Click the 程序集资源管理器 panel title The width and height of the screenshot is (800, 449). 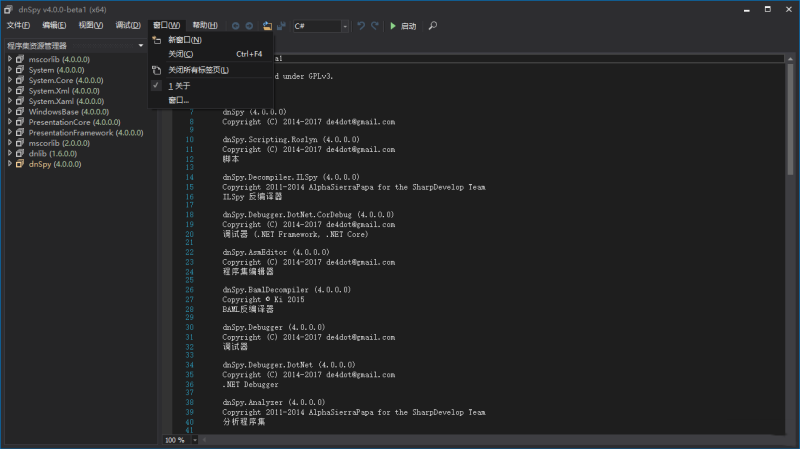pyautogui.click(x=37, y=45)
